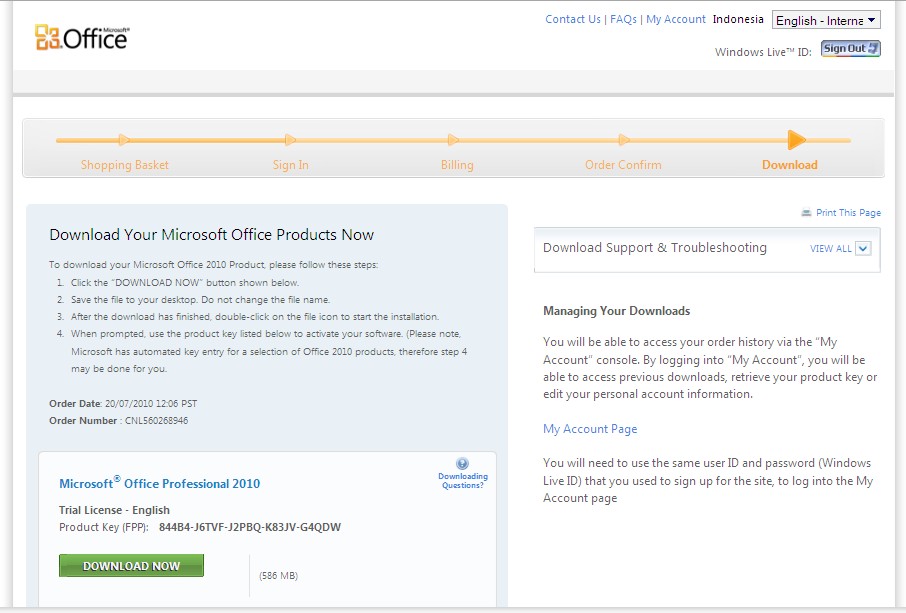This screenshot has width=906, height=613.
Task: Open My Account in the header
Action: click(676, 19)
